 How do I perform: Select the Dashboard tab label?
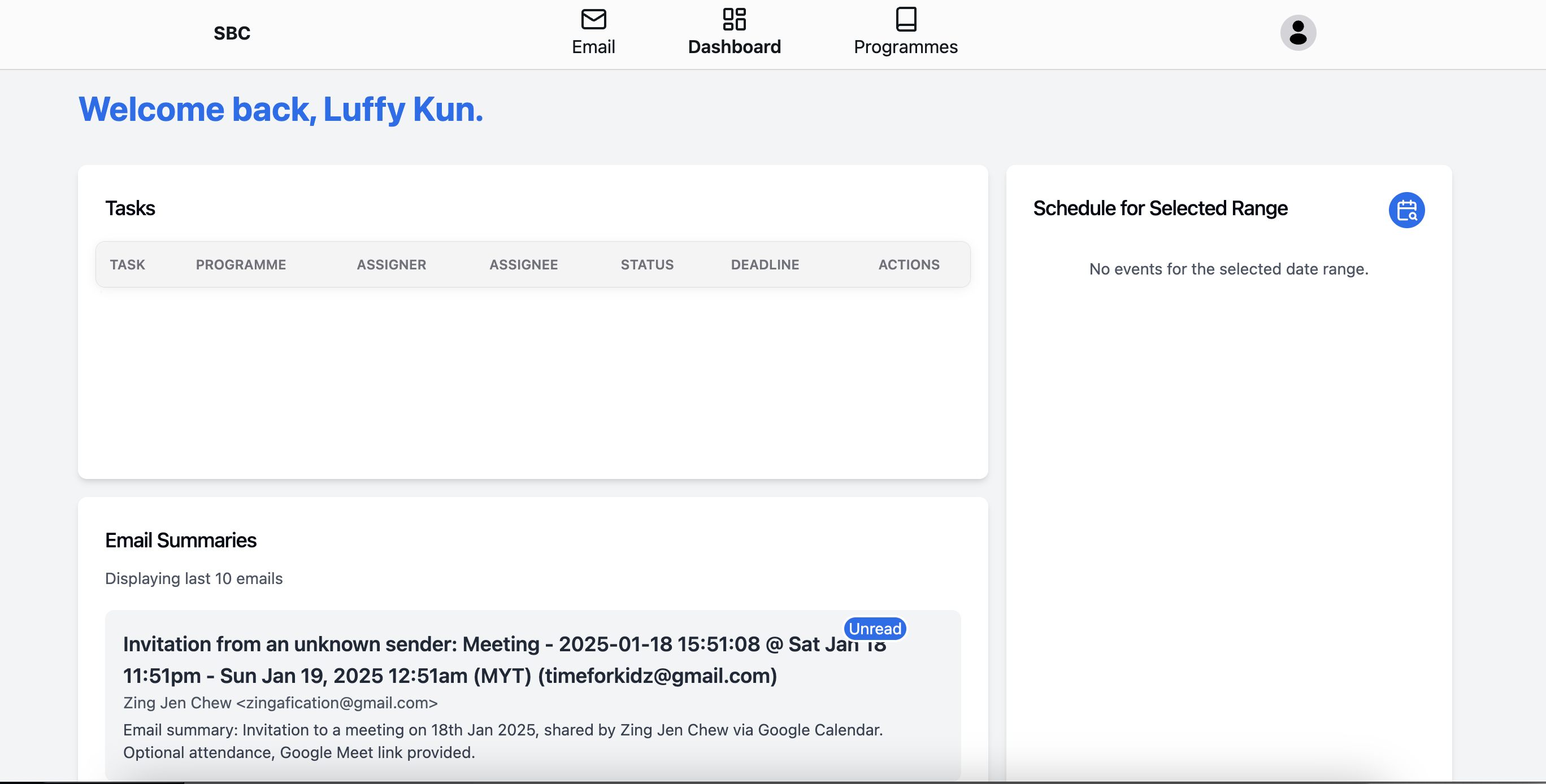coord(734,47)
